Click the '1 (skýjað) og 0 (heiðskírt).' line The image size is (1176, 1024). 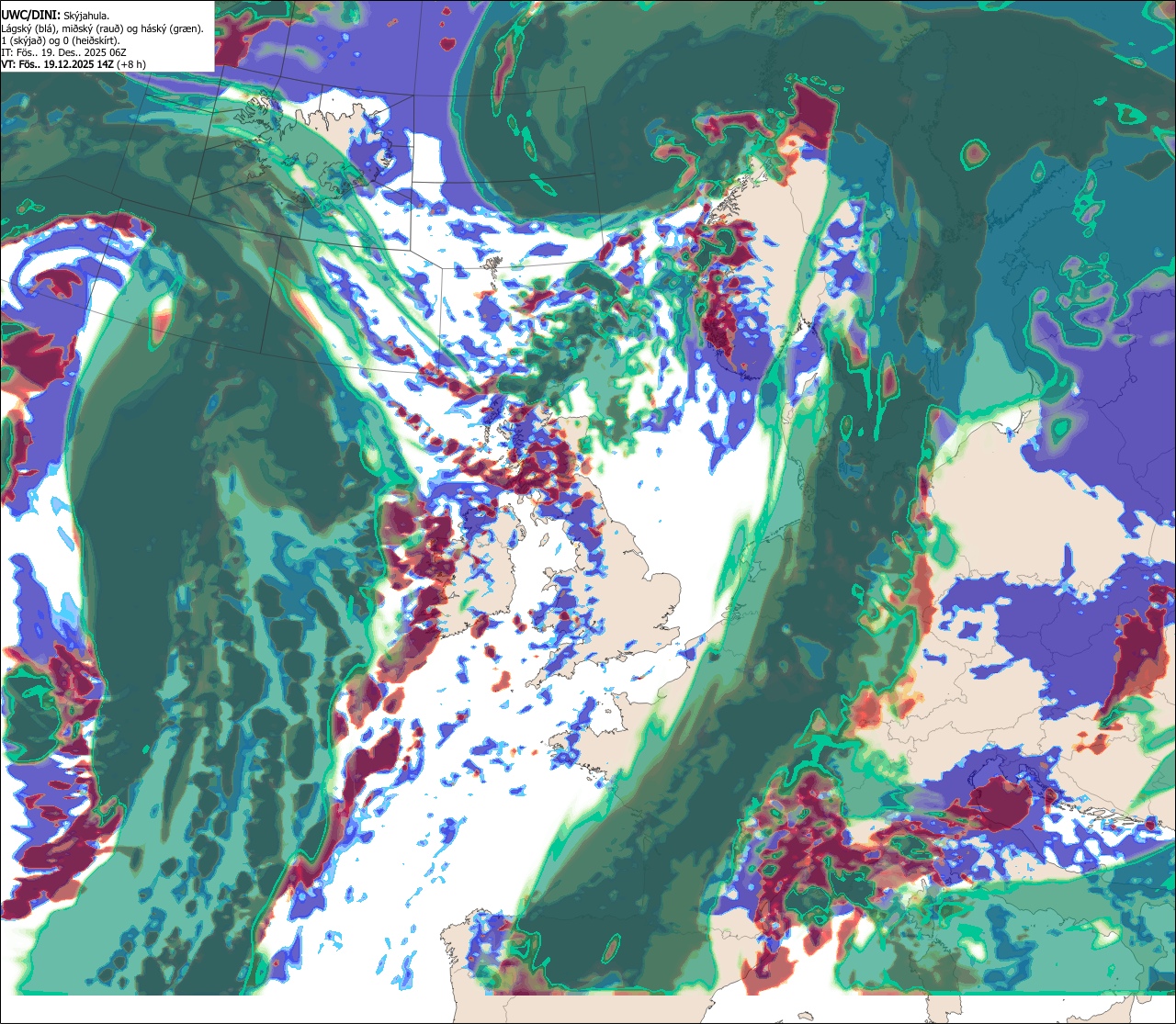click(61, 40)
